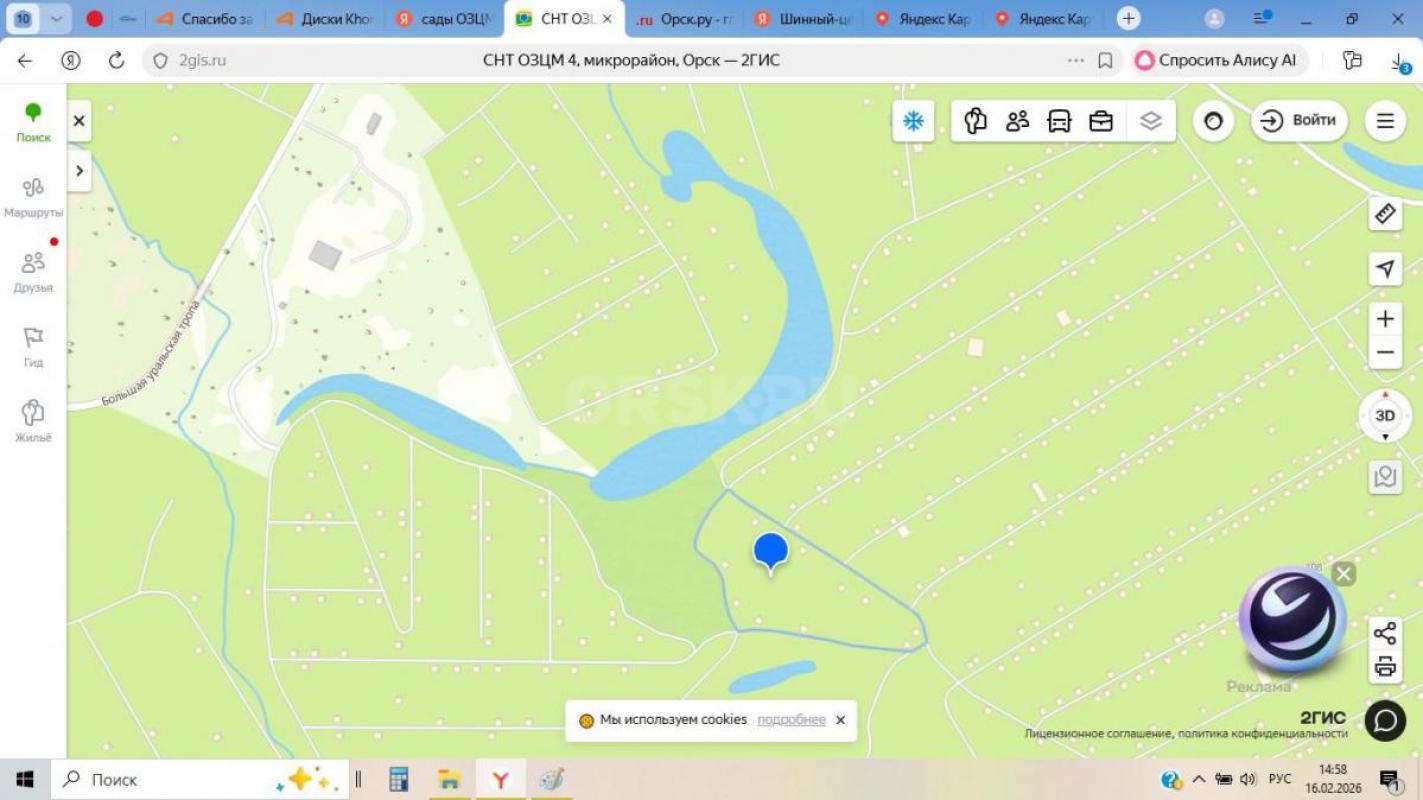This screenshot has width=1423, height=800.
Task: Open the arrow below the 3D button
Action: pyautogui.click(x=1384, y=437)
